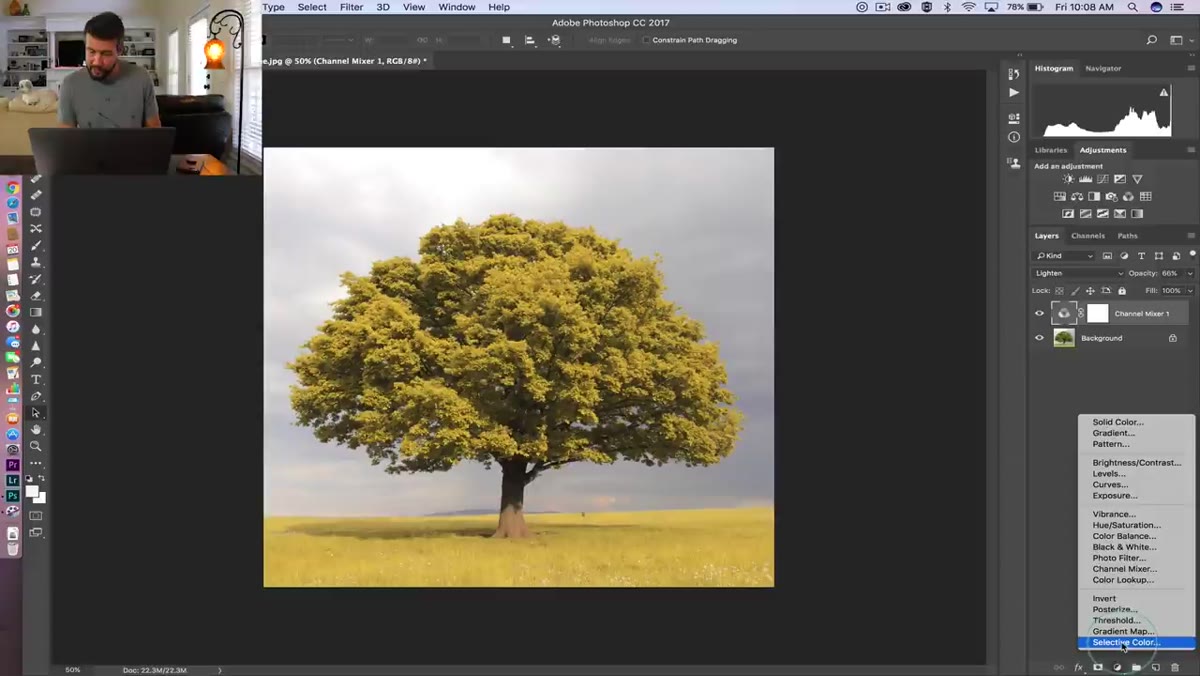Viewport: 1200px width, 676px height.
Task: Add a Channel Mixer adjustment icon in the Adjustments panel
Action: pyautogui.click(x=1128, y=196)
